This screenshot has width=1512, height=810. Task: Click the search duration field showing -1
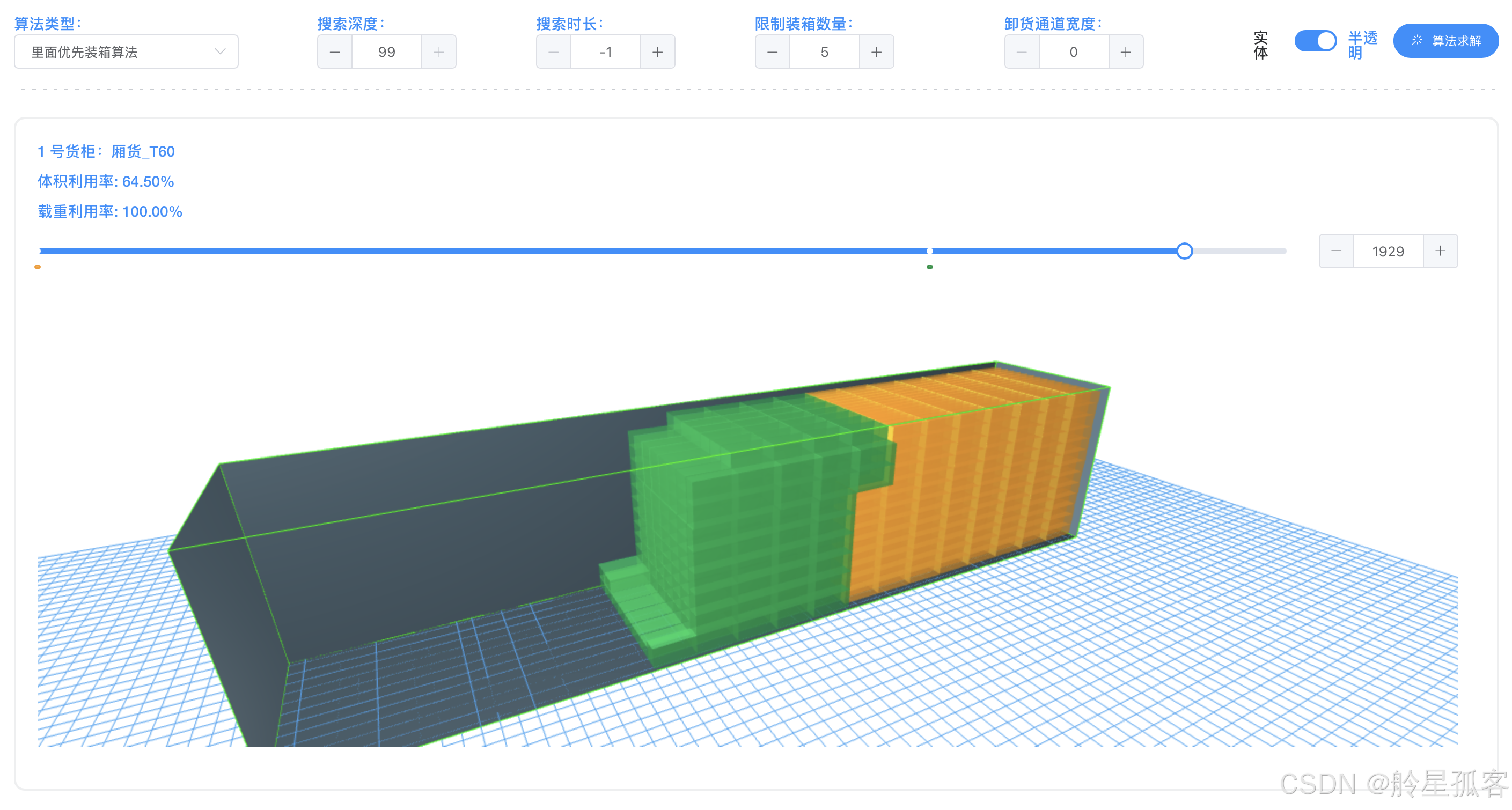(x=605, y=52)
